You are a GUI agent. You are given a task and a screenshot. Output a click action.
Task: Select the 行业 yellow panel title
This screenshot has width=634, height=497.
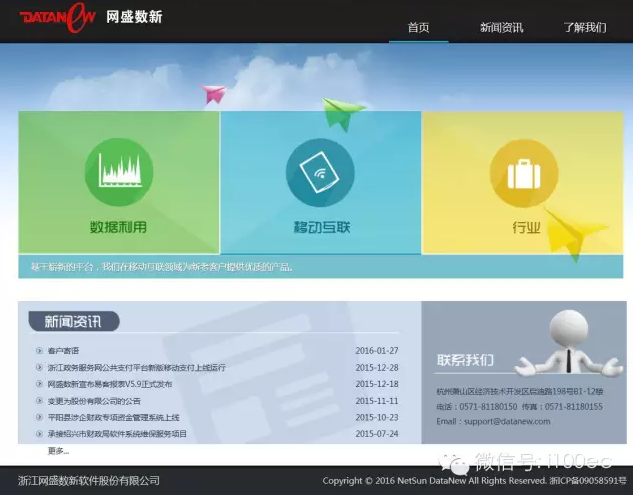526,227
